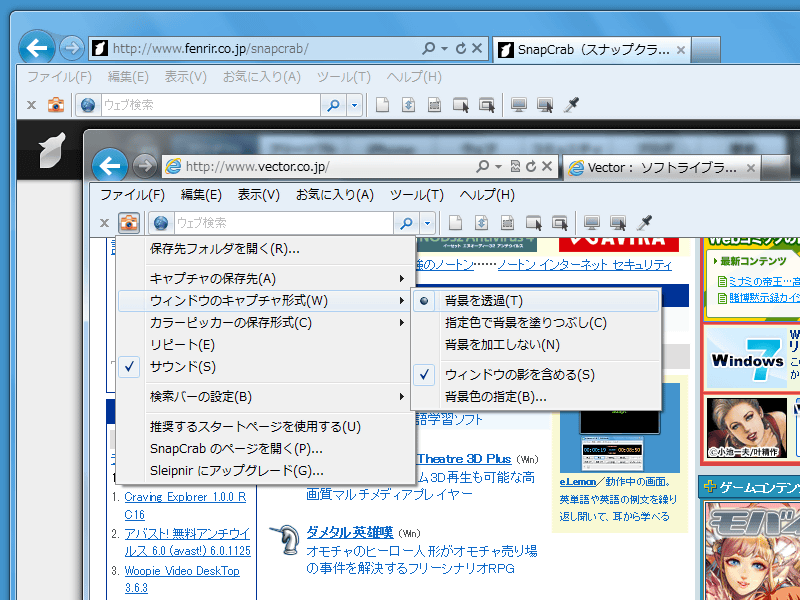Click vector.co.jp address bar field
This screenshot has width=800, height=600.
click(x=327, y=166)
